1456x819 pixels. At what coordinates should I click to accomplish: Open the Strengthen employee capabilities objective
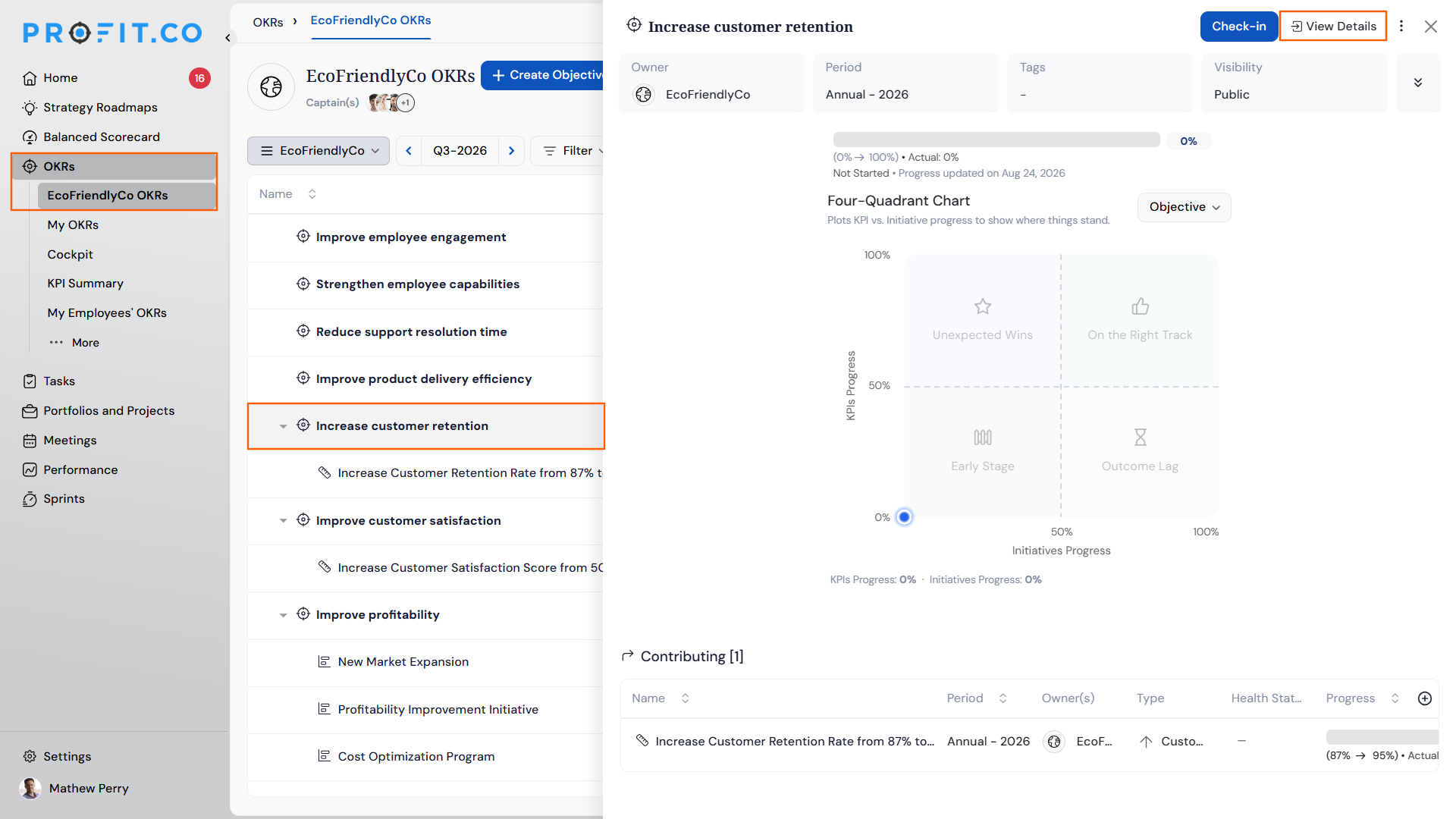[418, 284]
